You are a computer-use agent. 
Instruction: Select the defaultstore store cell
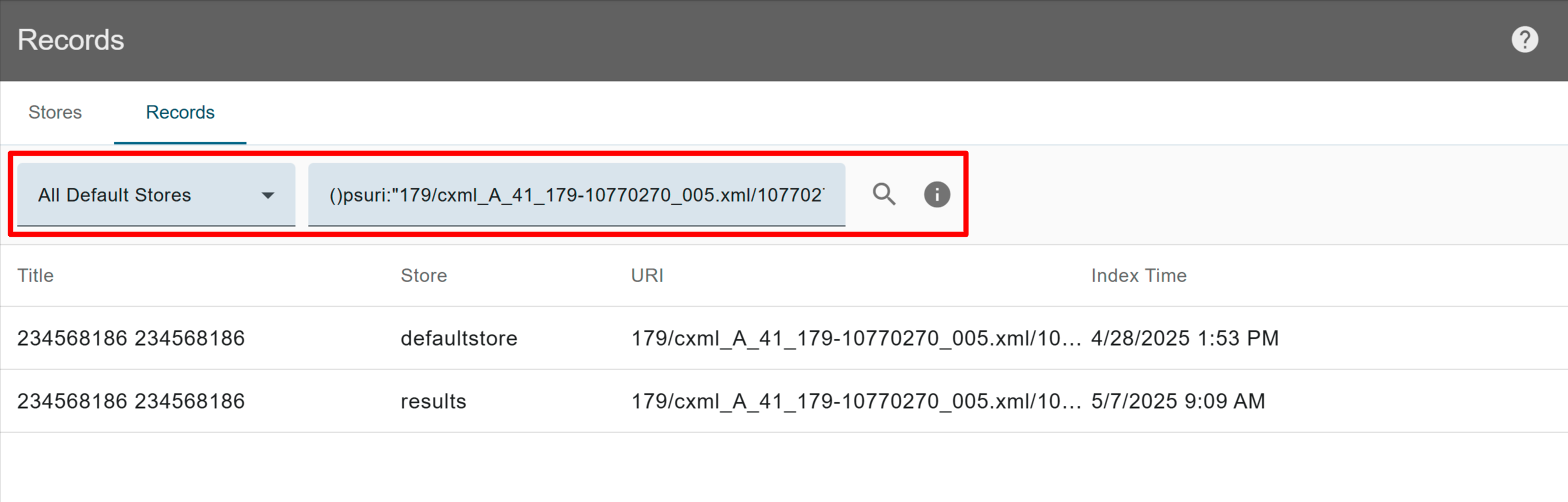tap(459, 338)
